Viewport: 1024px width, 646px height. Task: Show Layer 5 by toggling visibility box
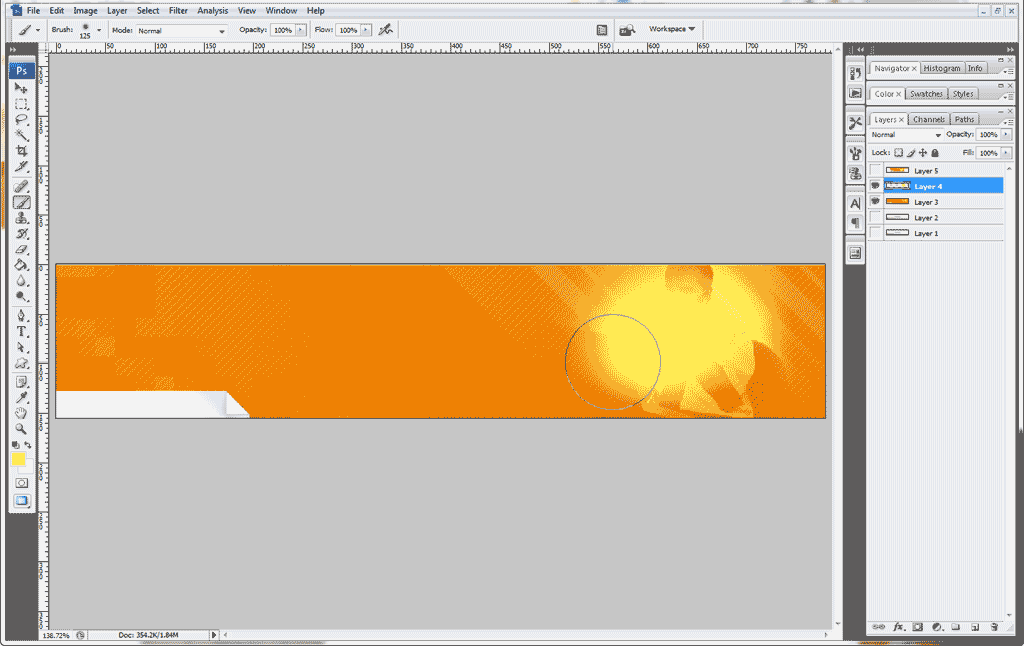point(875,171)
